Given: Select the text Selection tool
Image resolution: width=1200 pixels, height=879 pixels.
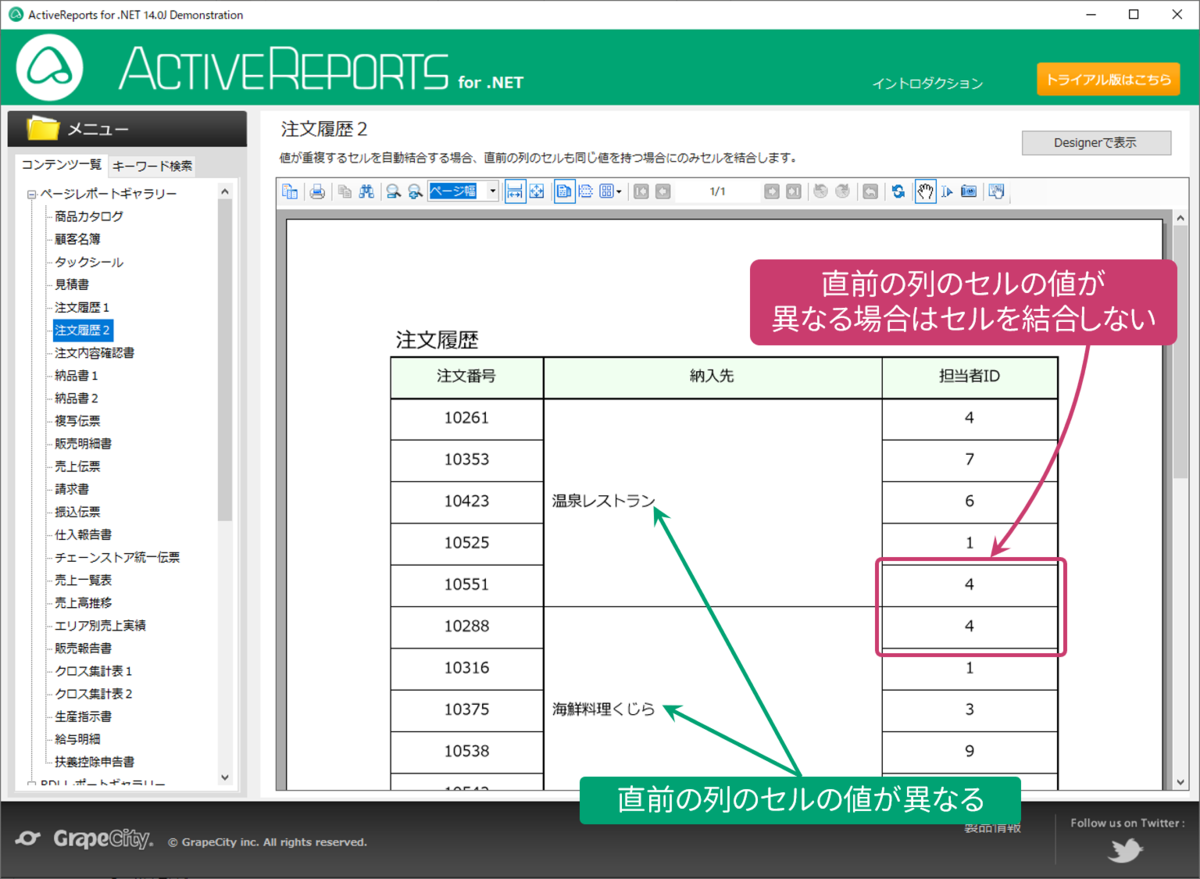Looking at the screenshot, I should click(x=947, y=191).
